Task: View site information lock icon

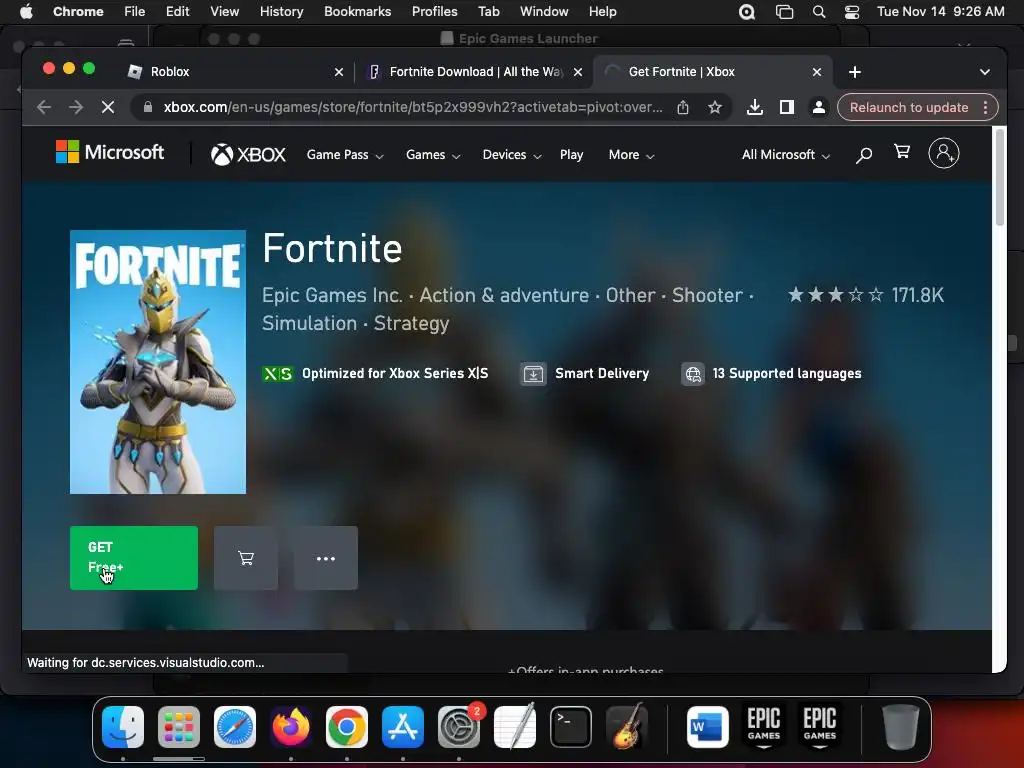Action: click(x=148, y=107)
